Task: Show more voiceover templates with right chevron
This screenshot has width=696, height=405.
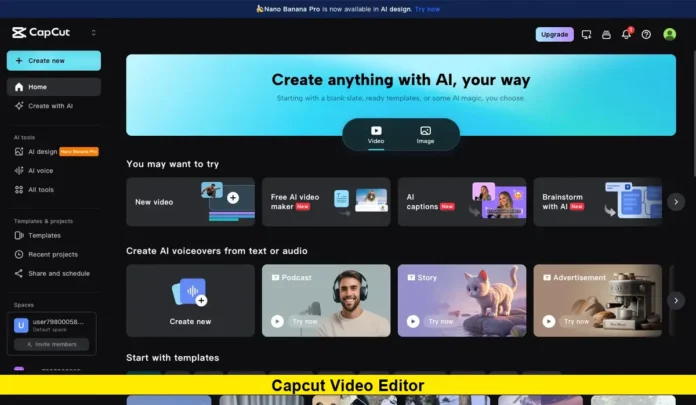Action: point(676,301)
